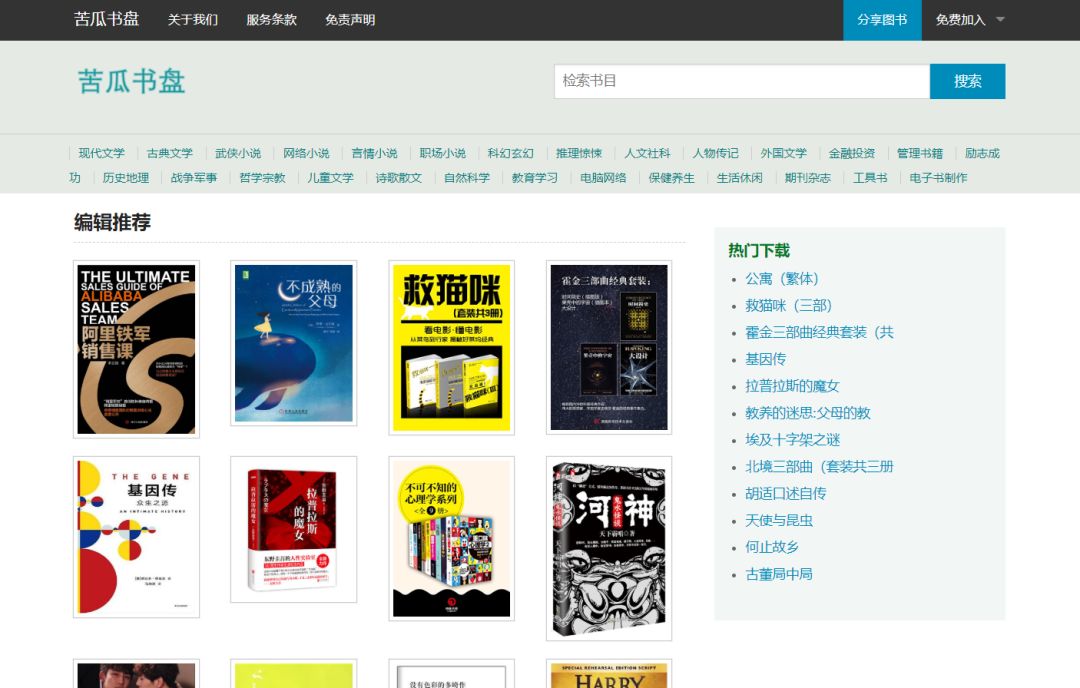The image size is (1080, 688).
Task: Click in the 检索书目 search input field
Action: click(740, 81)
